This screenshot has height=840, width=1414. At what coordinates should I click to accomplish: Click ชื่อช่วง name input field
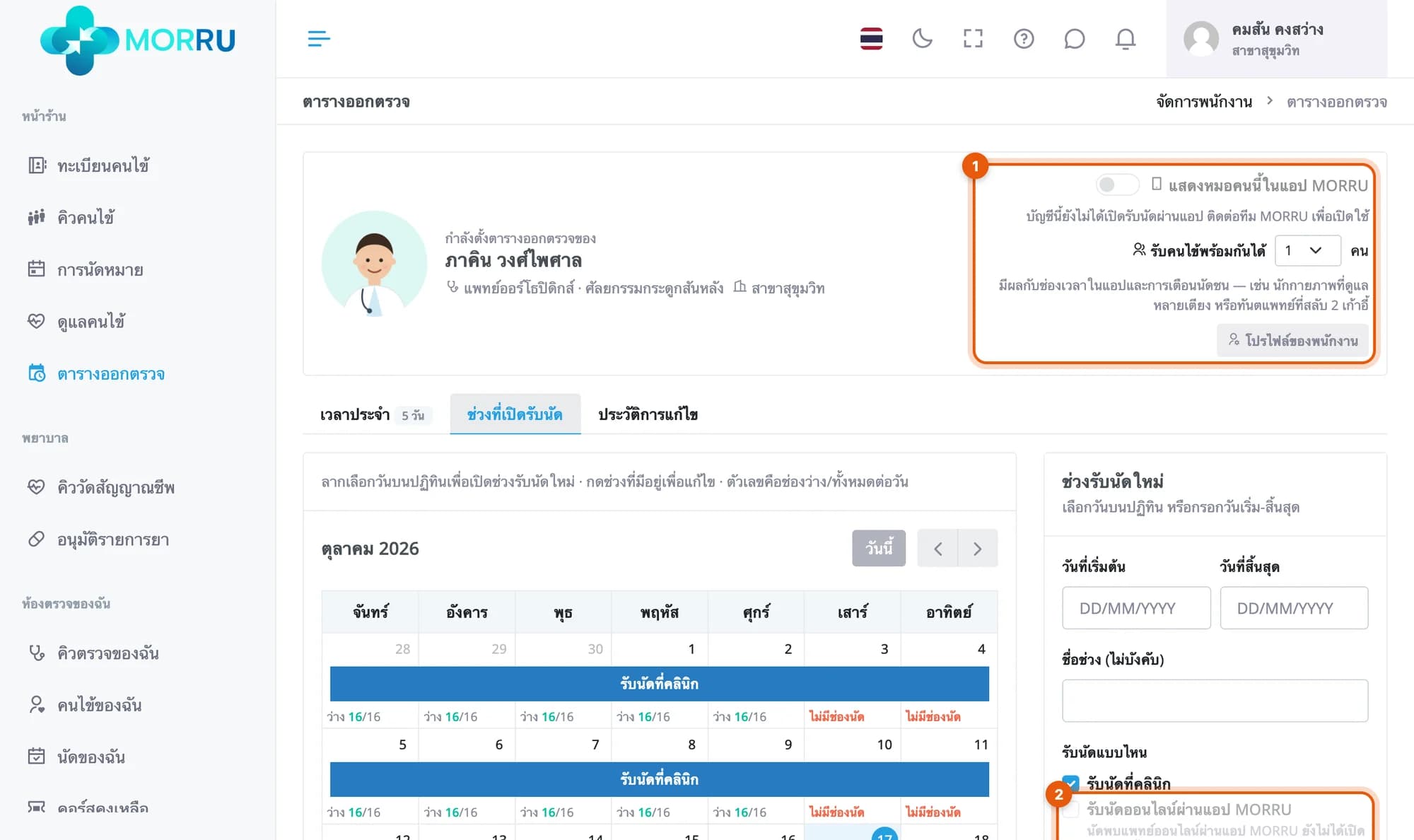click(x=1215, y=701)
